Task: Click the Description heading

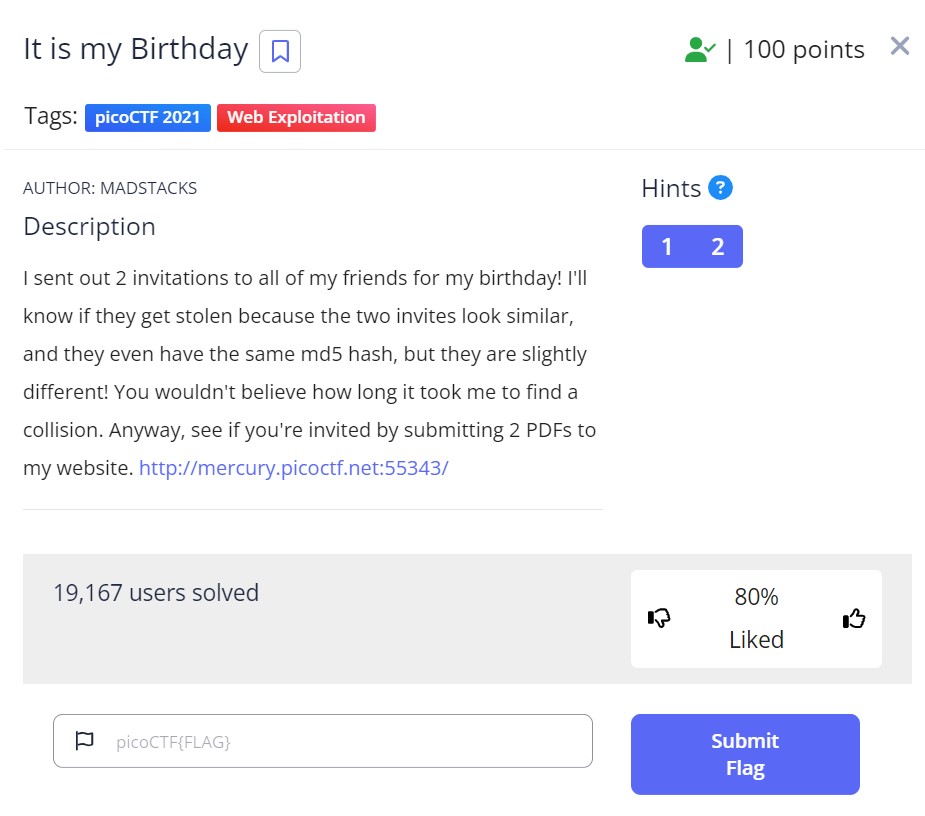Action: (90, 227)
